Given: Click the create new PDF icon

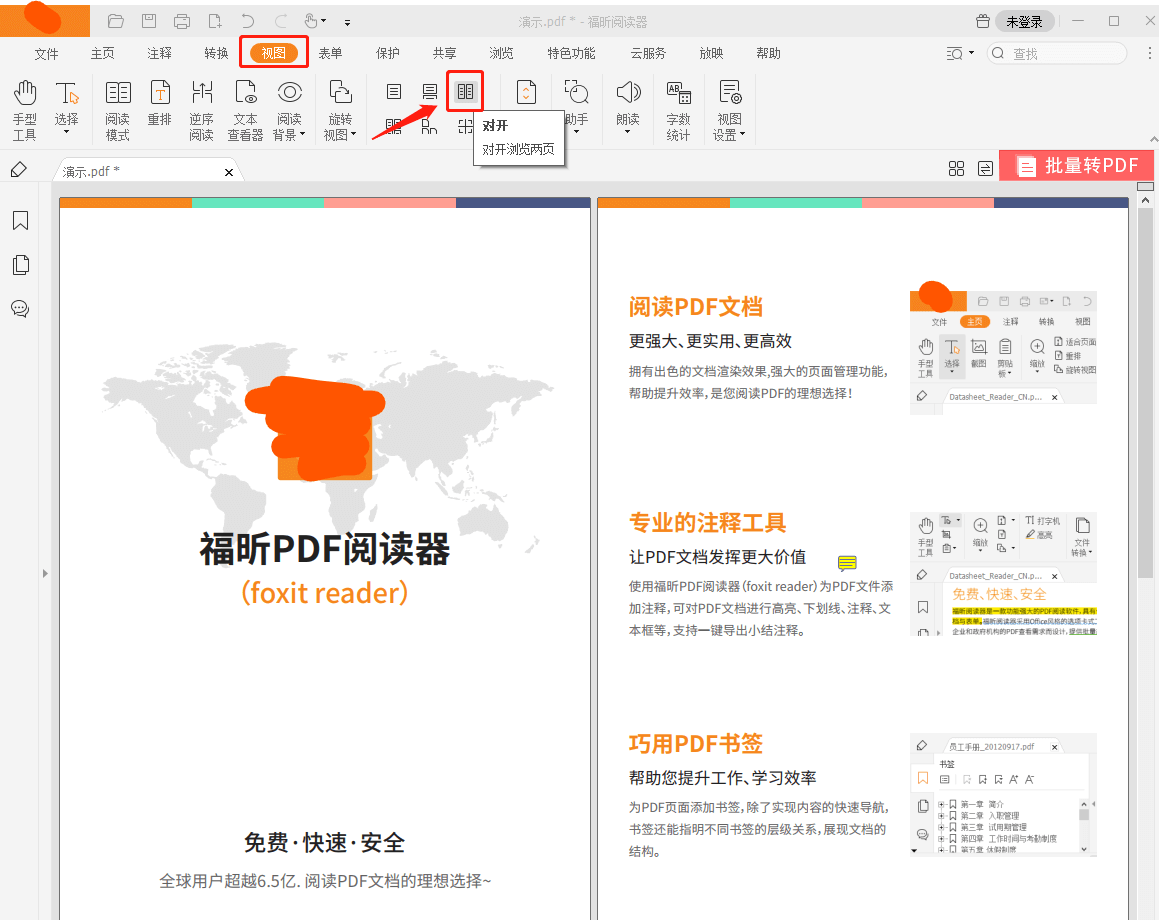Looking at the screenshot, I should 215,21.
